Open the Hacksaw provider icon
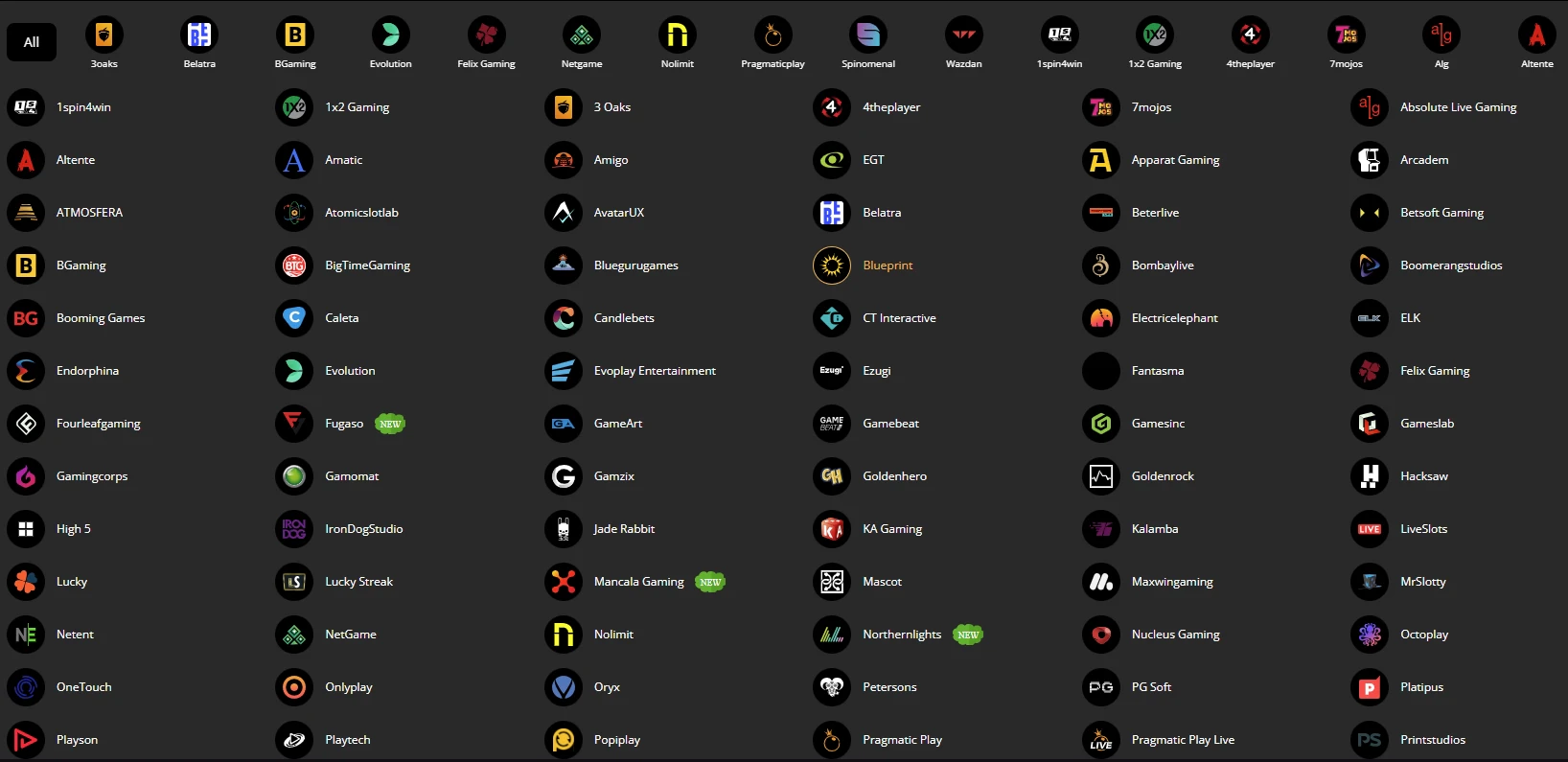This screenshot has height=762, width=1568. tap(1370, 476)
